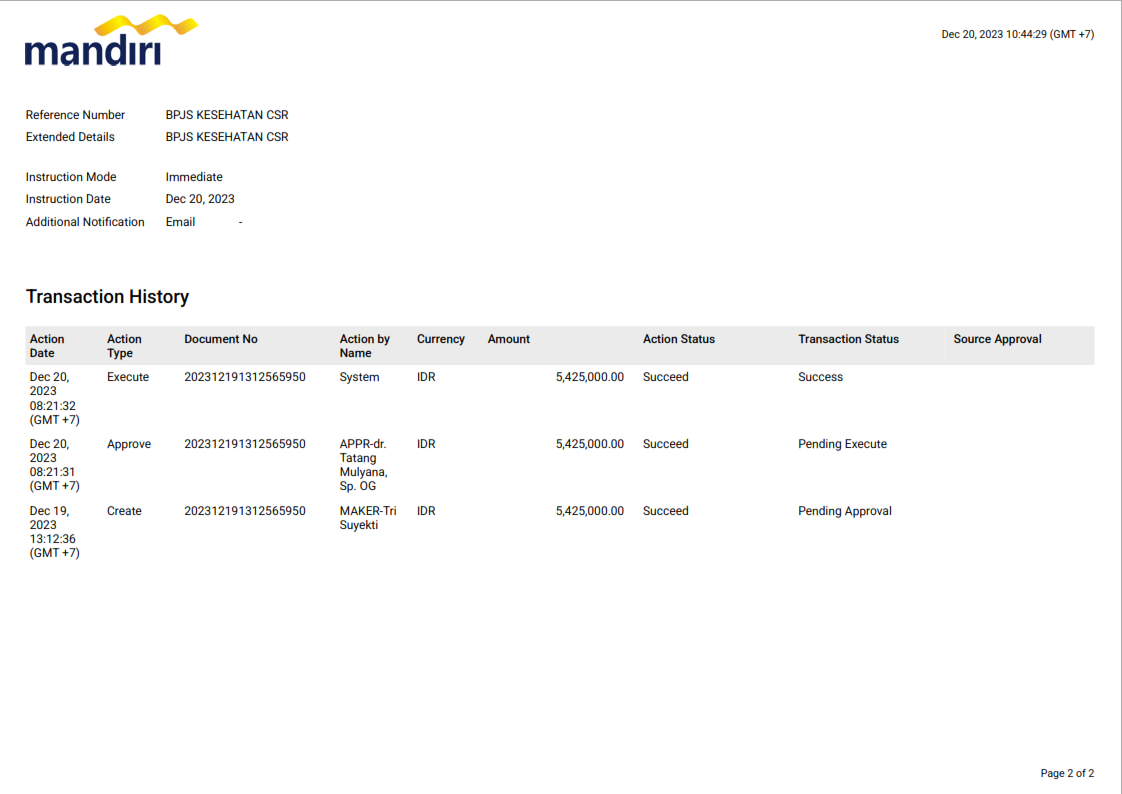Select the Pending Execute transaction status

click(x=842, y=444)
